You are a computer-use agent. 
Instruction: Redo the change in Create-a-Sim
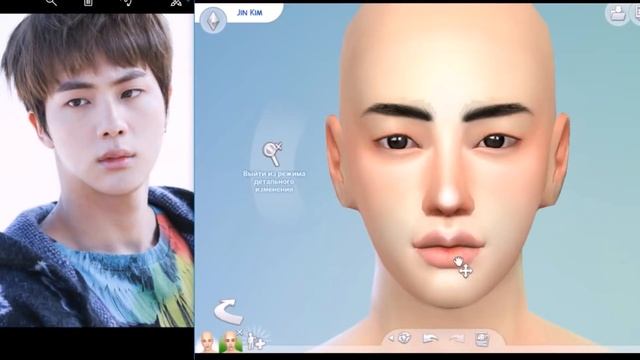point(457,338)
